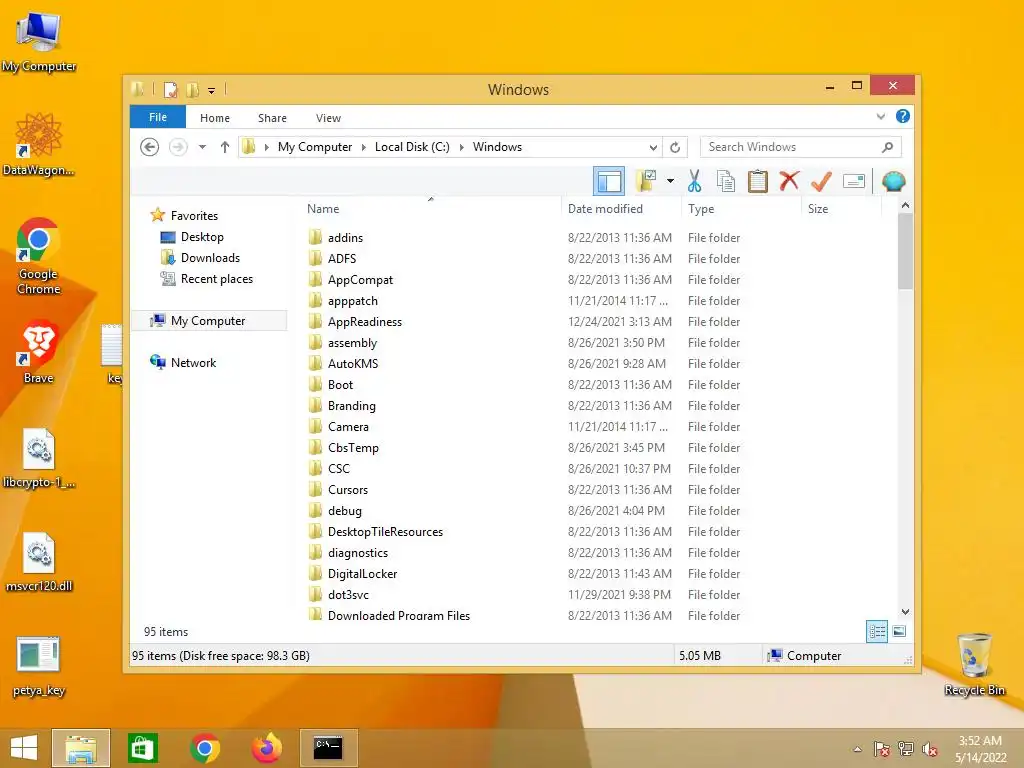Select My Computer in navigation pane
The height and width of the screenshot is (768, 1024).
coord(209,321)
